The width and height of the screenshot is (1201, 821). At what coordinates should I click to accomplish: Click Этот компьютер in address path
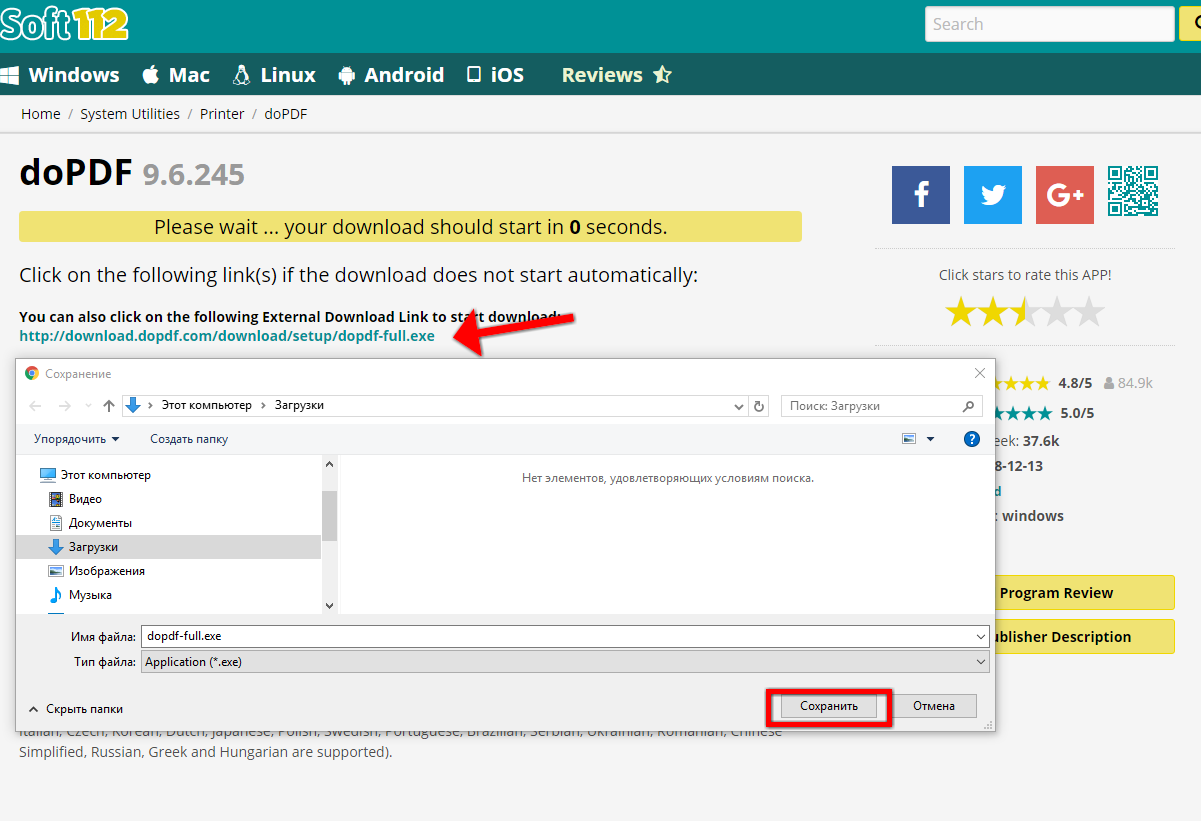tap(207, 406)
